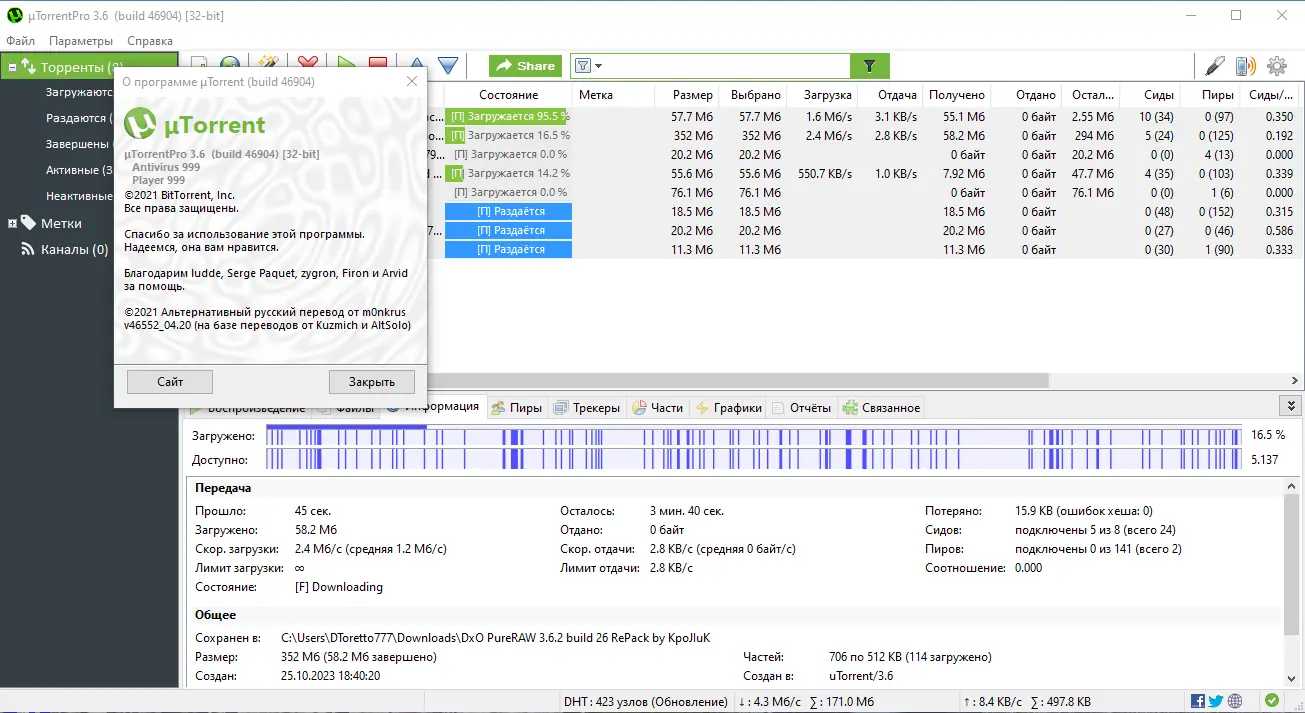Image resolution: width=1305 pixels, height=713 pixels.
Task: Open the Параметры menu
Action: pyautogui.click(x=81, y=41)
